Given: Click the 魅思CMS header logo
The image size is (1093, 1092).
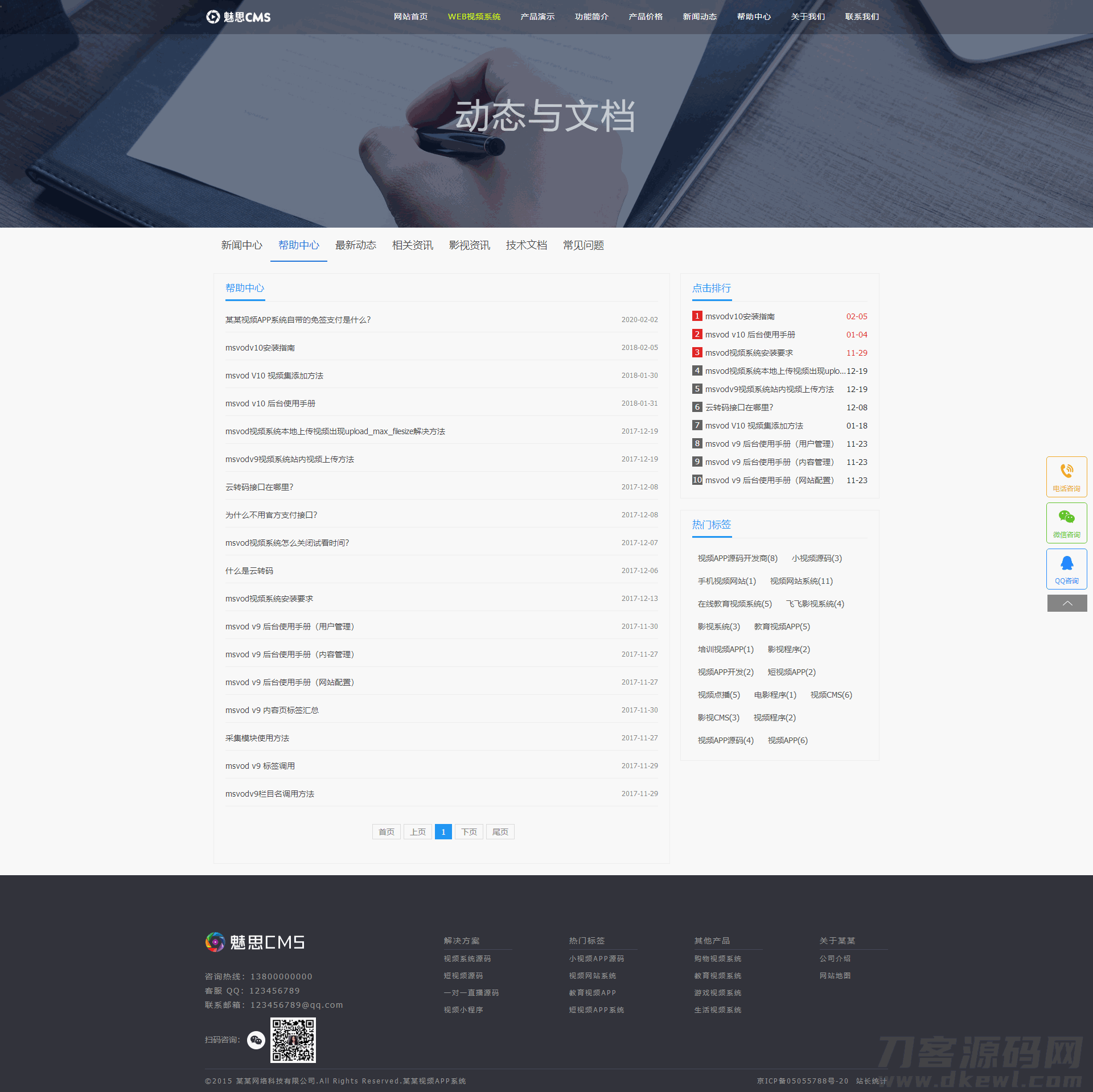Looking at the screenshot, I should click(x=239, y=17).
